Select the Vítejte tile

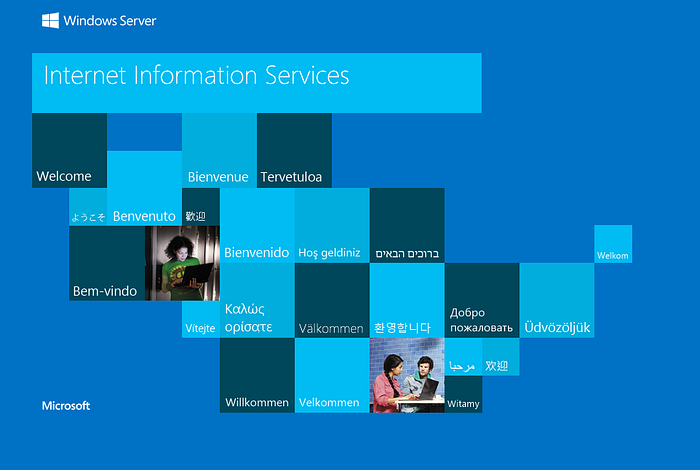point(201,319)
